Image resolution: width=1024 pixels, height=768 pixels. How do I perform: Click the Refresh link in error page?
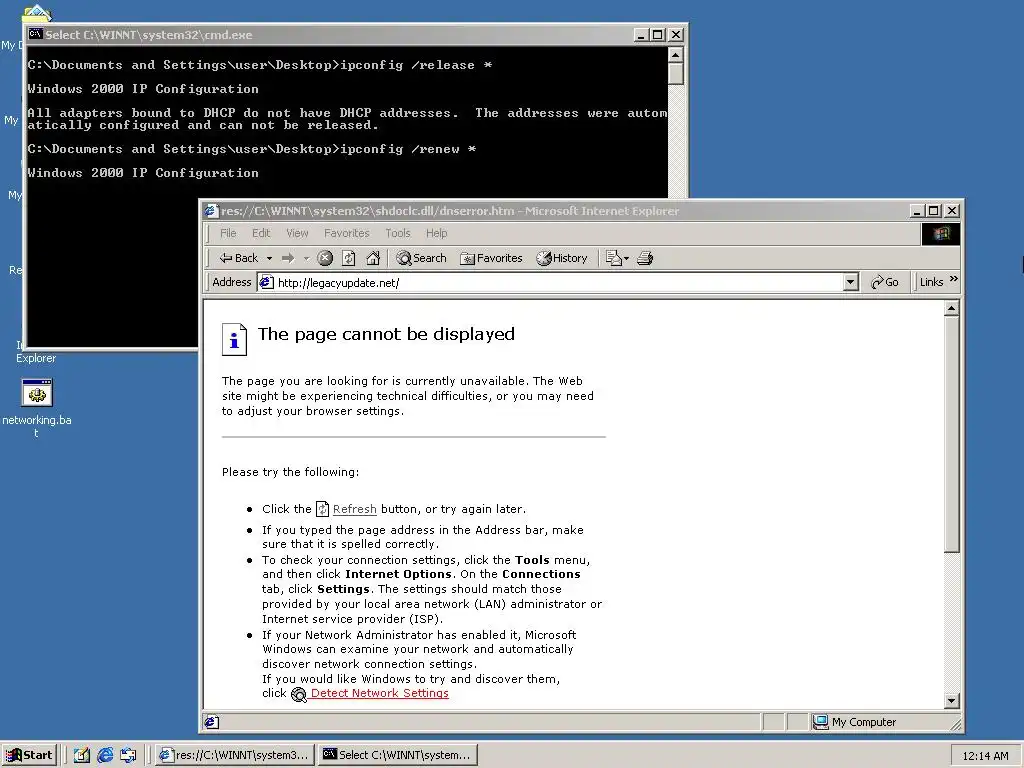[355, 509]
